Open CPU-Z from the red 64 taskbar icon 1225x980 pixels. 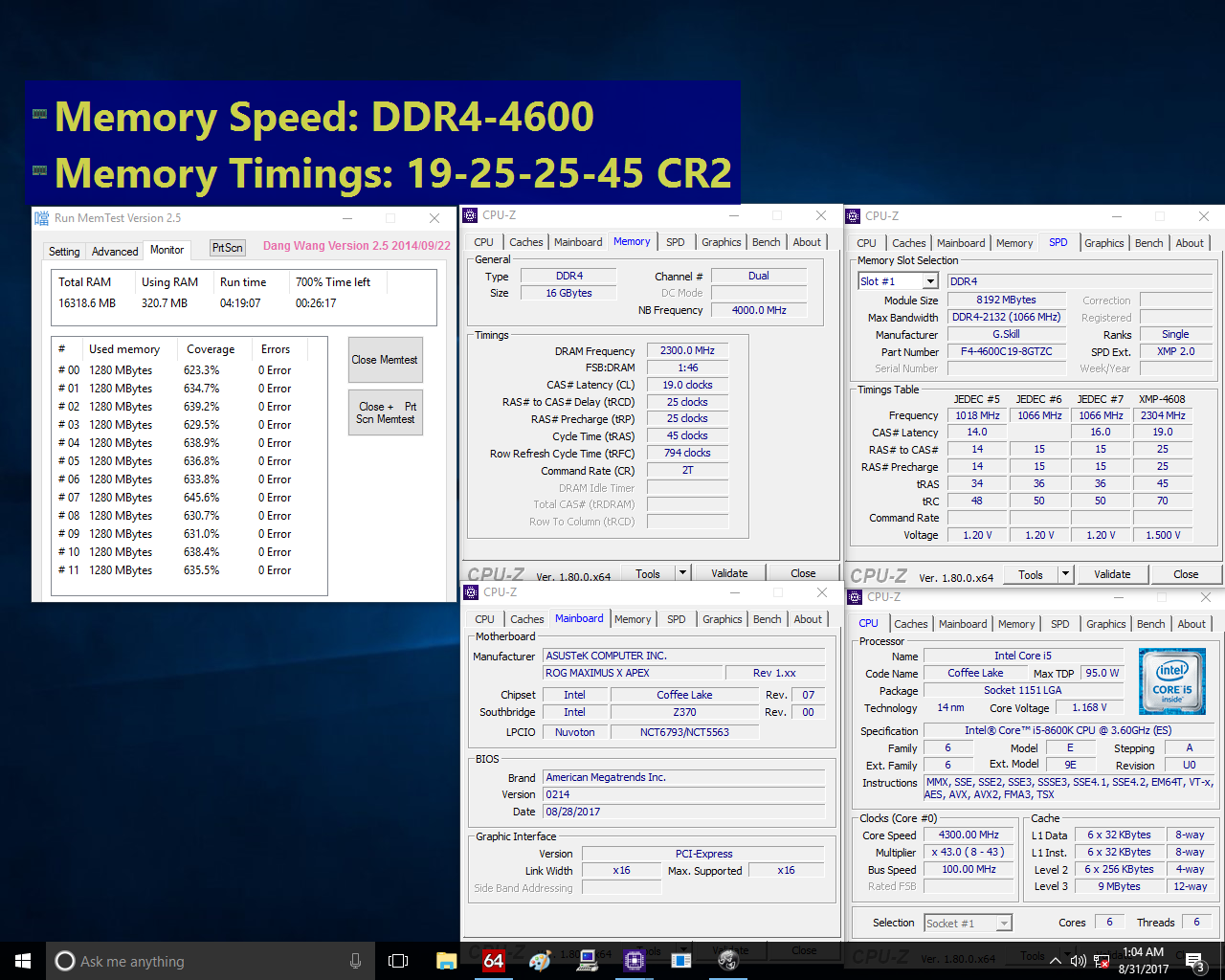(494, 960)
